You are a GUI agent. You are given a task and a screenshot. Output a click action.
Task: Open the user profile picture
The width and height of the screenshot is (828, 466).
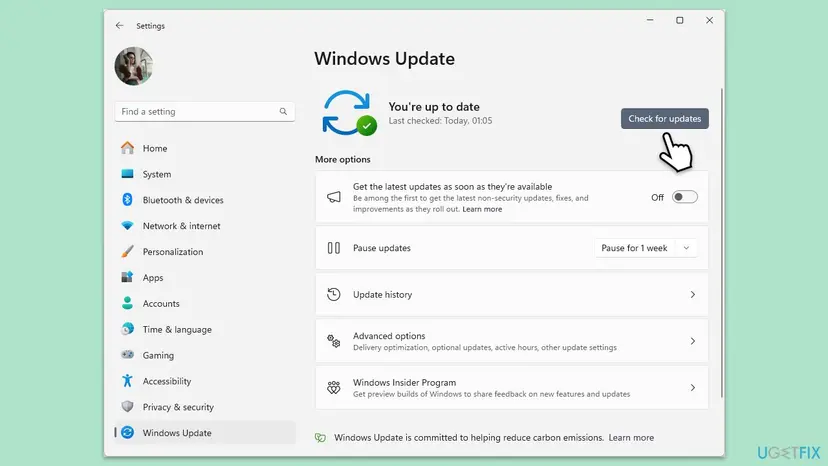tap(134, 66)
